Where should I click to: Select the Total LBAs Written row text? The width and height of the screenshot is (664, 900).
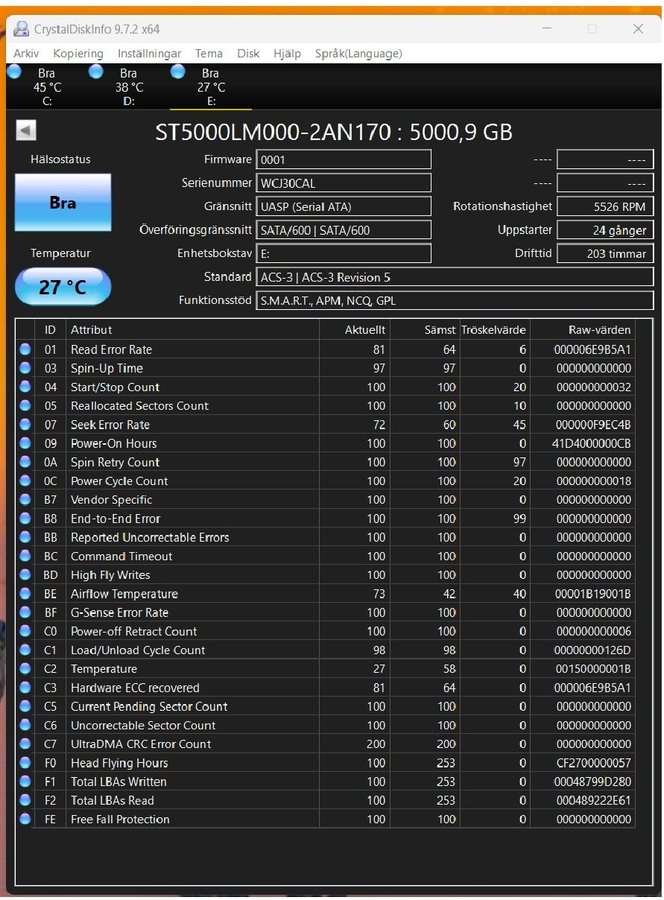(x=118, y=782)
